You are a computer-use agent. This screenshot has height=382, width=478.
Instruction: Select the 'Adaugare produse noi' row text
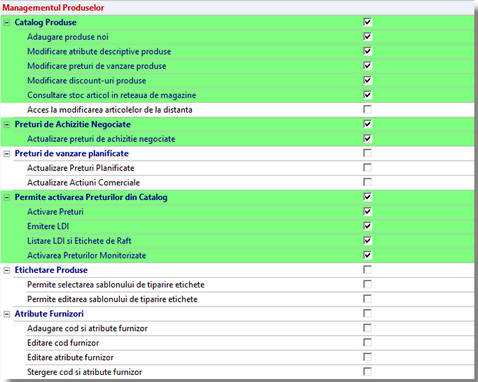(x=68, y=37)
